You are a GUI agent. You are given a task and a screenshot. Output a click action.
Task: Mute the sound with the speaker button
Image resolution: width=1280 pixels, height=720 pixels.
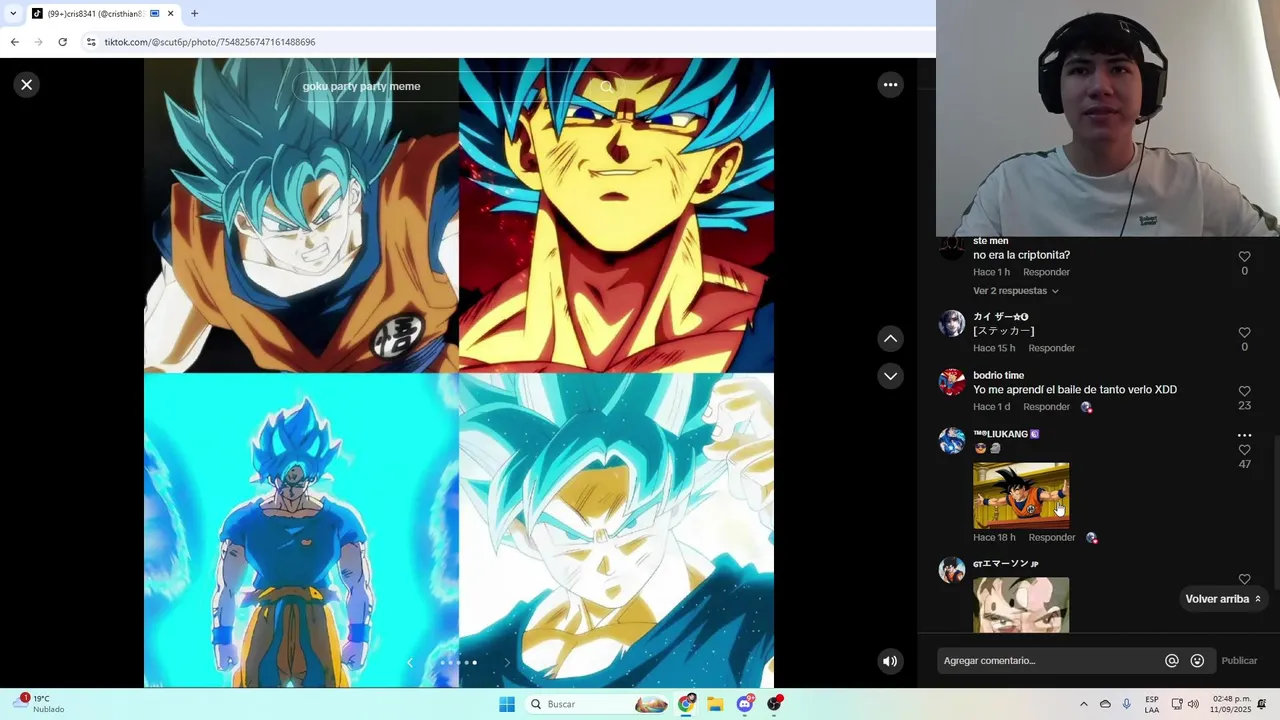pos(890,661)
